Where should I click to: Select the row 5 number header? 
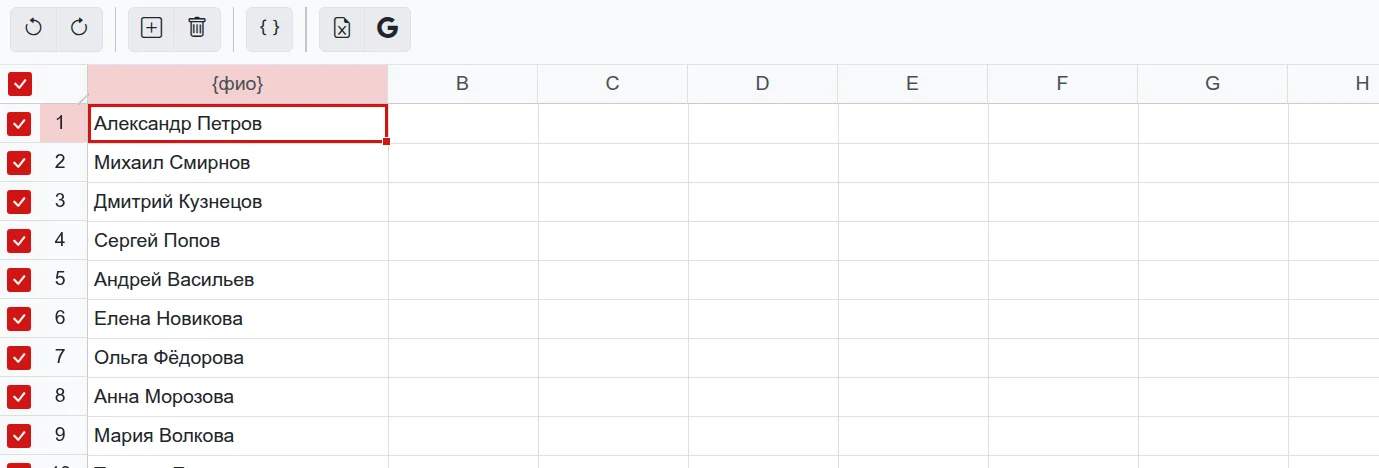[x=60, y=279]
